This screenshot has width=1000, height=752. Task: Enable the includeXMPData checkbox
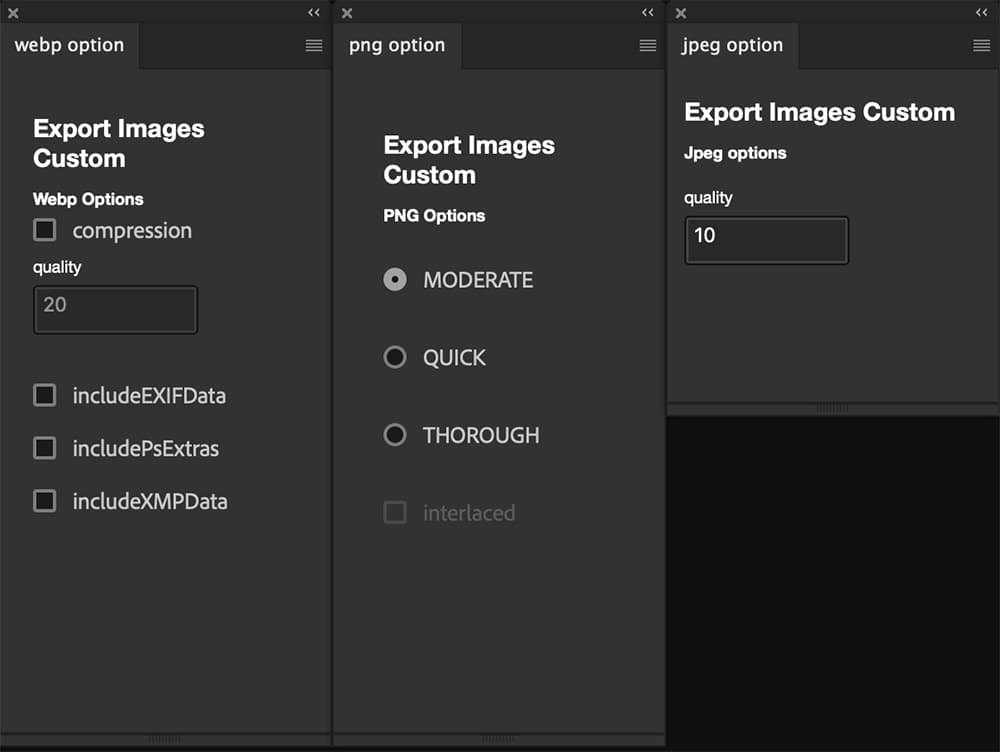44,501
